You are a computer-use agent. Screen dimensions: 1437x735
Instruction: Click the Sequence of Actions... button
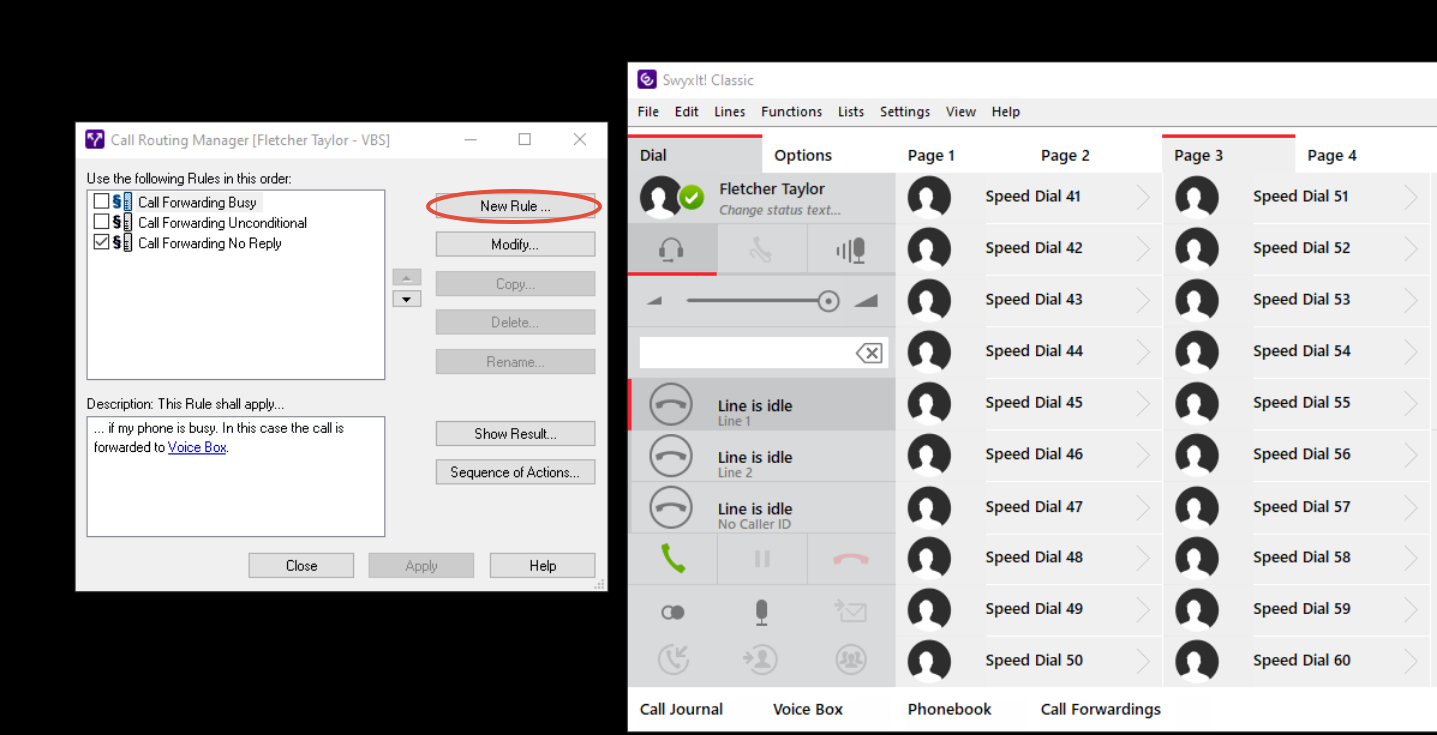click(x=515, y=472)
